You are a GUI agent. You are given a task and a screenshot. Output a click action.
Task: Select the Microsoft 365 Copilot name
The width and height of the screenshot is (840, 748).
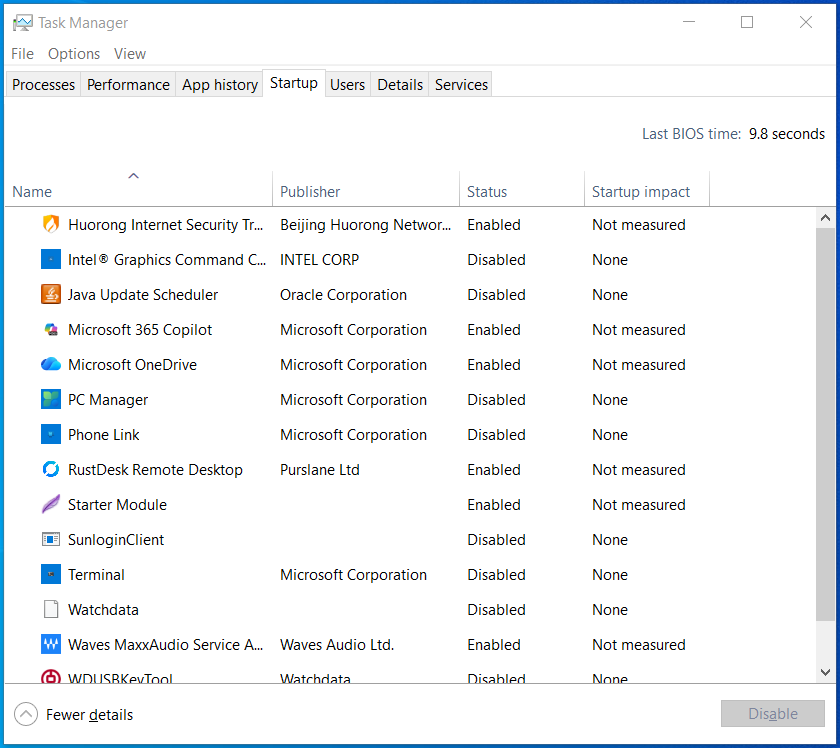coord(140,330)
